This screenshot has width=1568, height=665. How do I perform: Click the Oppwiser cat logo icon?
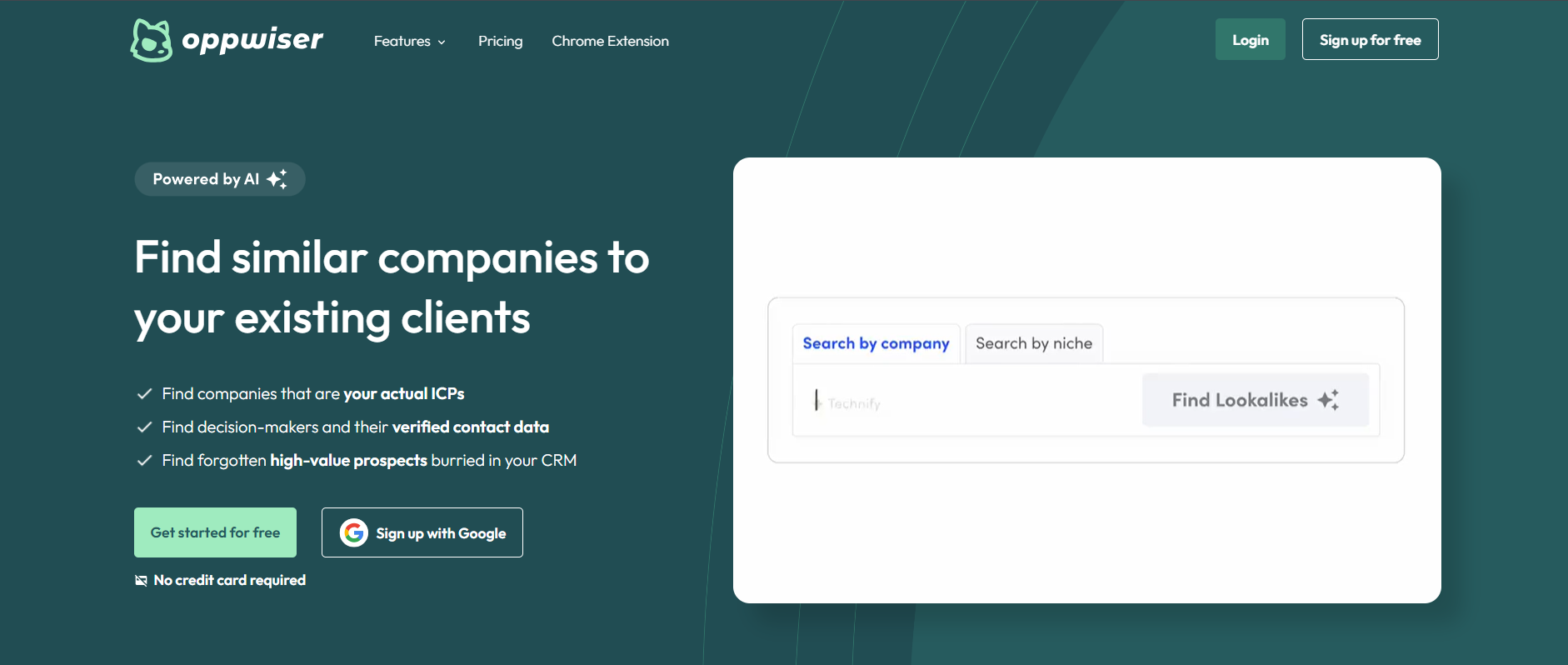[x=151, y=41]
